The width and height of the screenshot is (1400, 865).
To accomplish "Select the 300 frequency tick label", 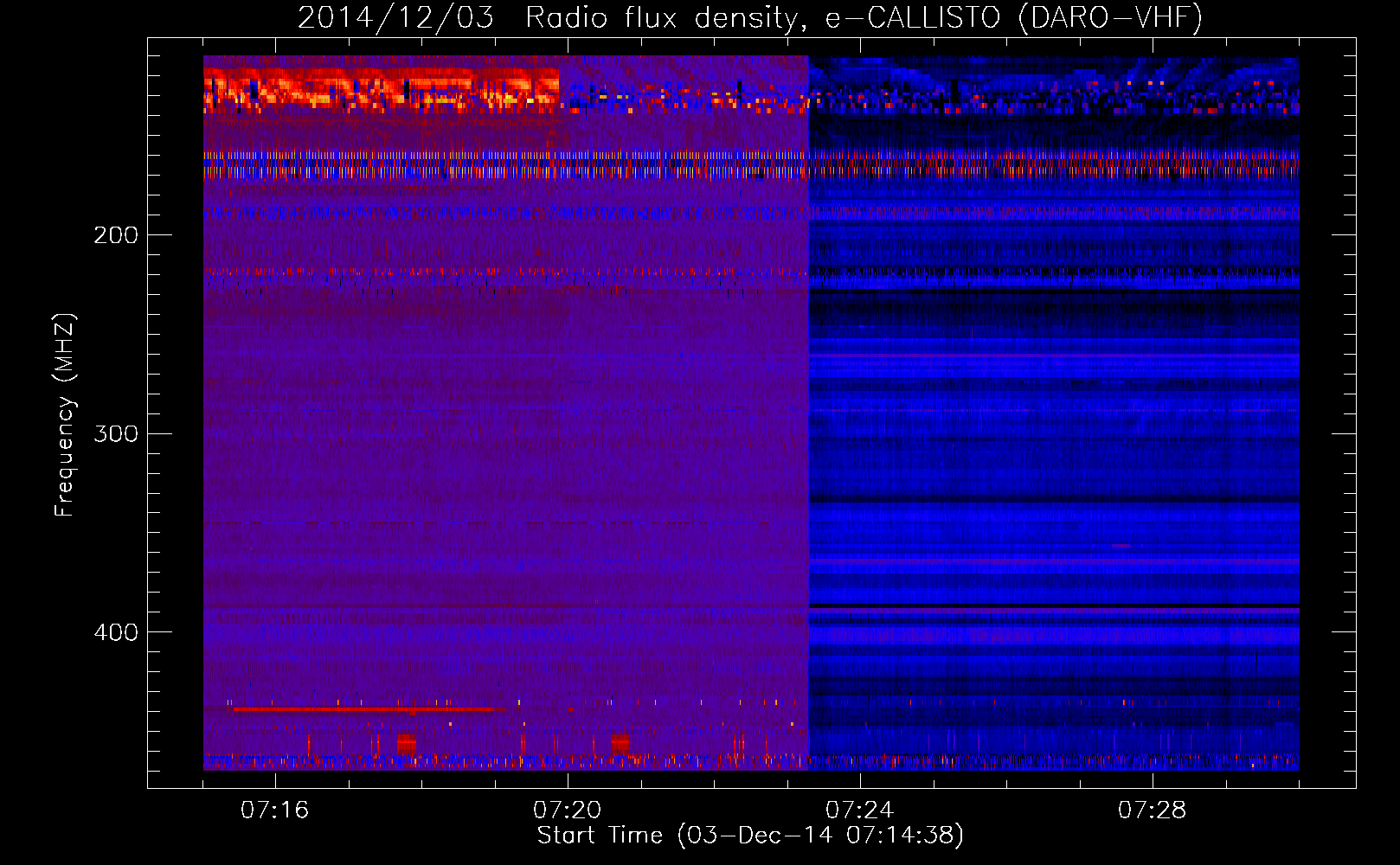I will pyautogui.click(x=116, y=433).
